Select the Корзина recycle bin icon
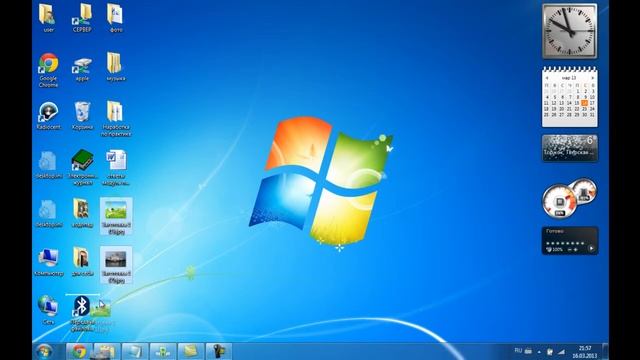 [x=82, y=116]
